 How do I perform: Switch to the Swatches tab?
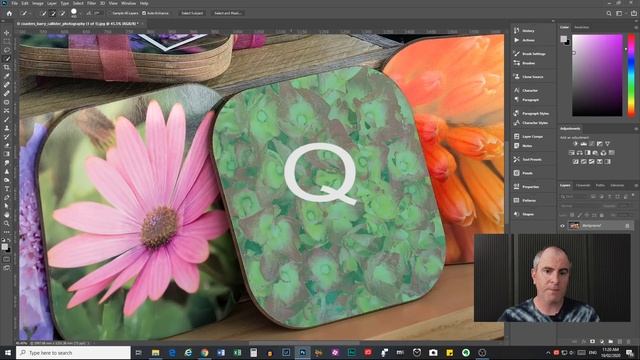(582, 27)
